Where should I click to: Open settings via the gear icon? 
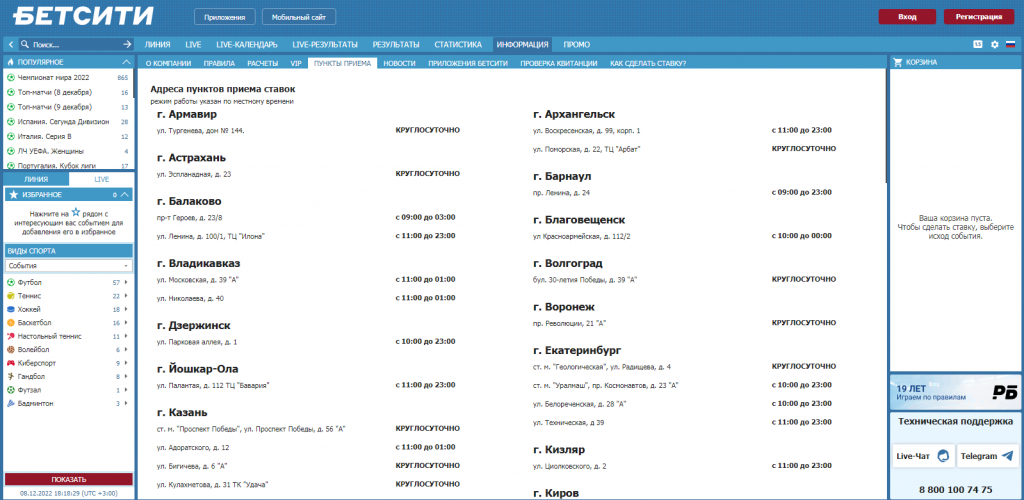coord(994,45)
